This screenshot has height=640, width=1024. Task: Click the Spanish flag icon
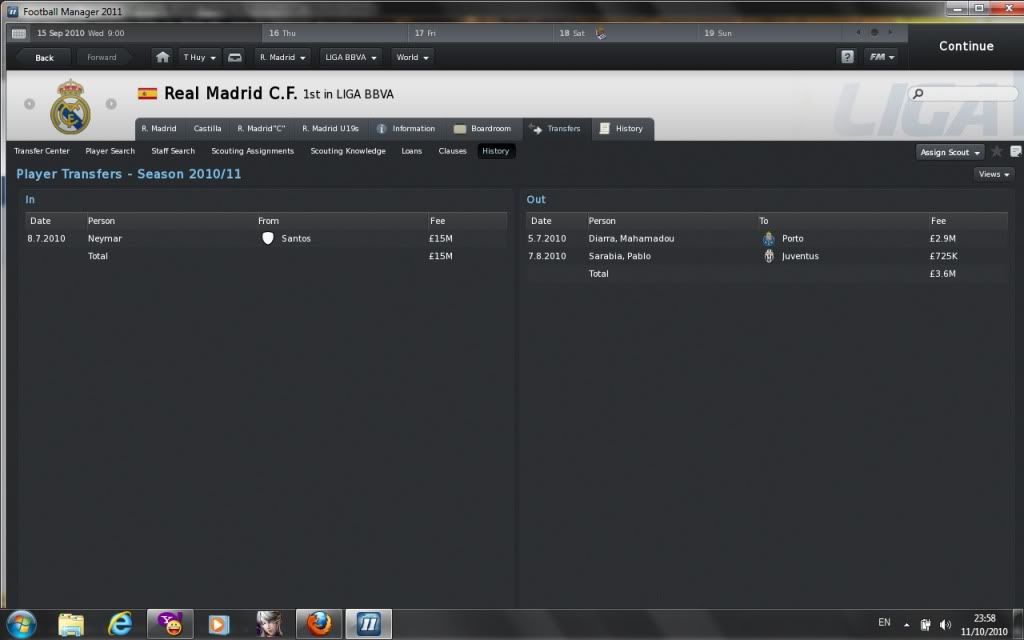tap(147, 94)
